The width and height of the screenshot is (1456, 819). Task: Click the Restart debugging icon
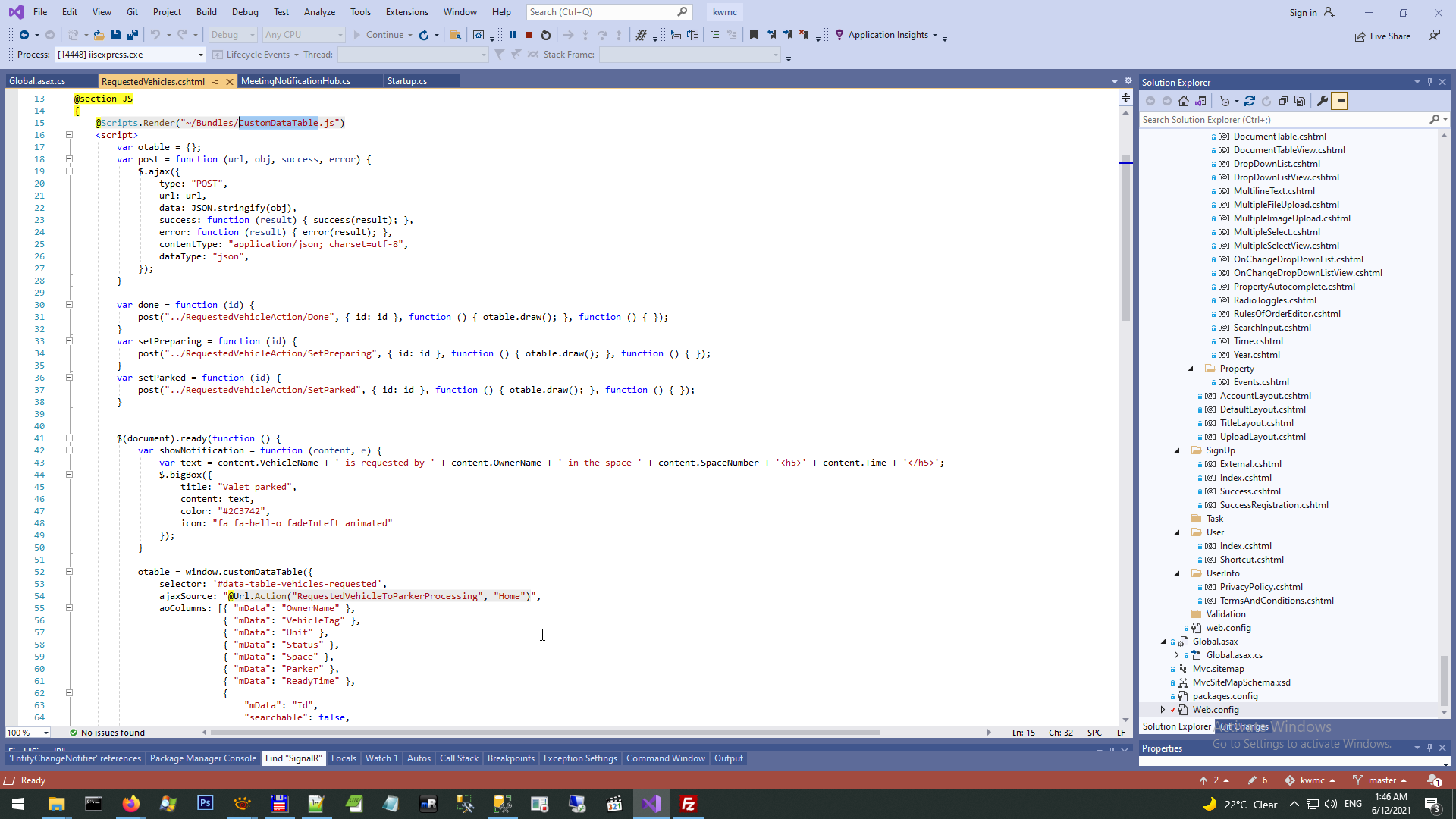(546, 35)
